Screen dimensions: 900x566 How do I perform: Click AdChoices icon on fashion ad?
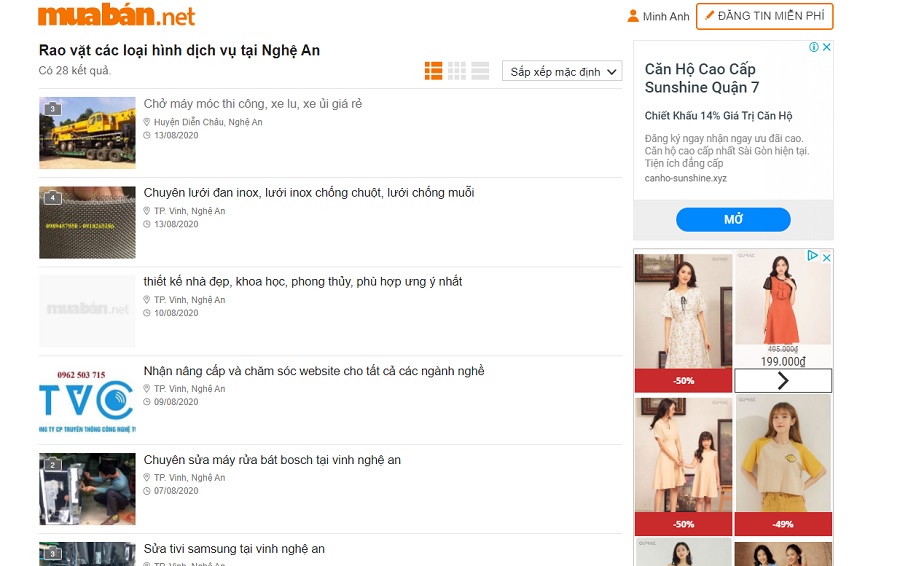pos(812,255)
